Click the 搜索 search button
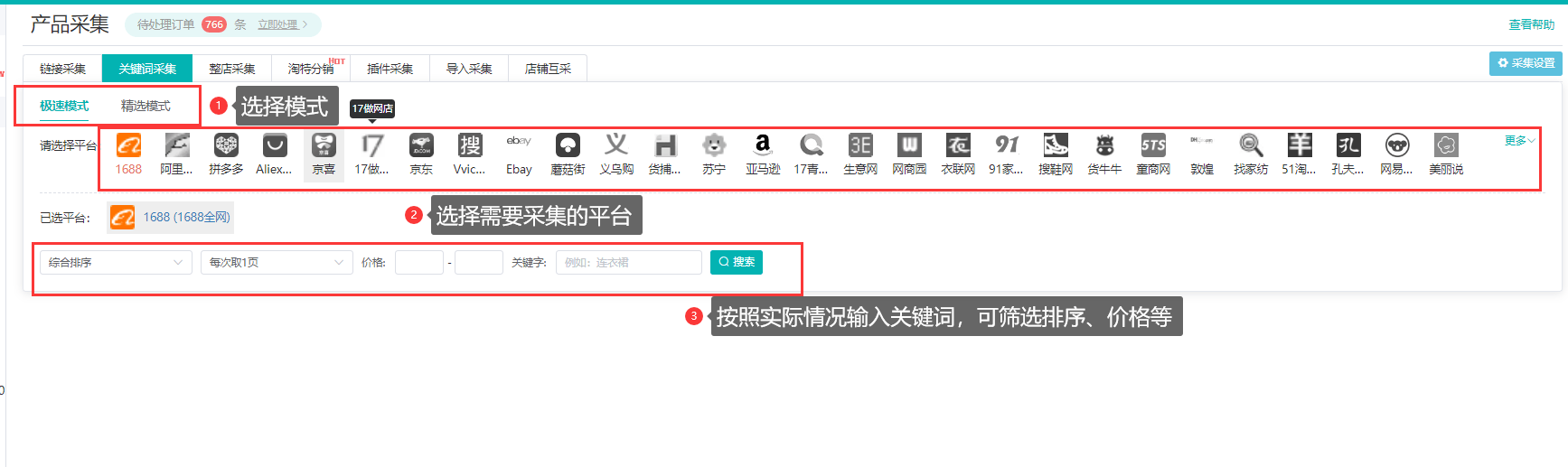Image resolution: width=1568 pixels, height=467 pixels. coord(737,262)
